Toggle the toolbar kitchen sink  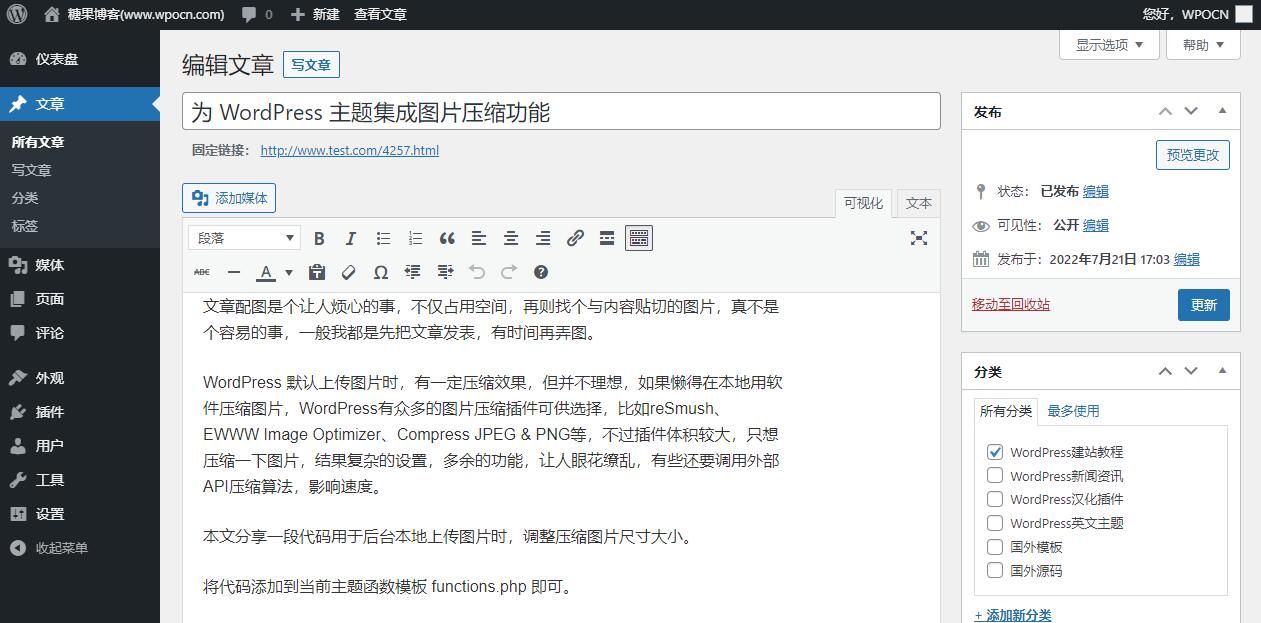[639, 238]
